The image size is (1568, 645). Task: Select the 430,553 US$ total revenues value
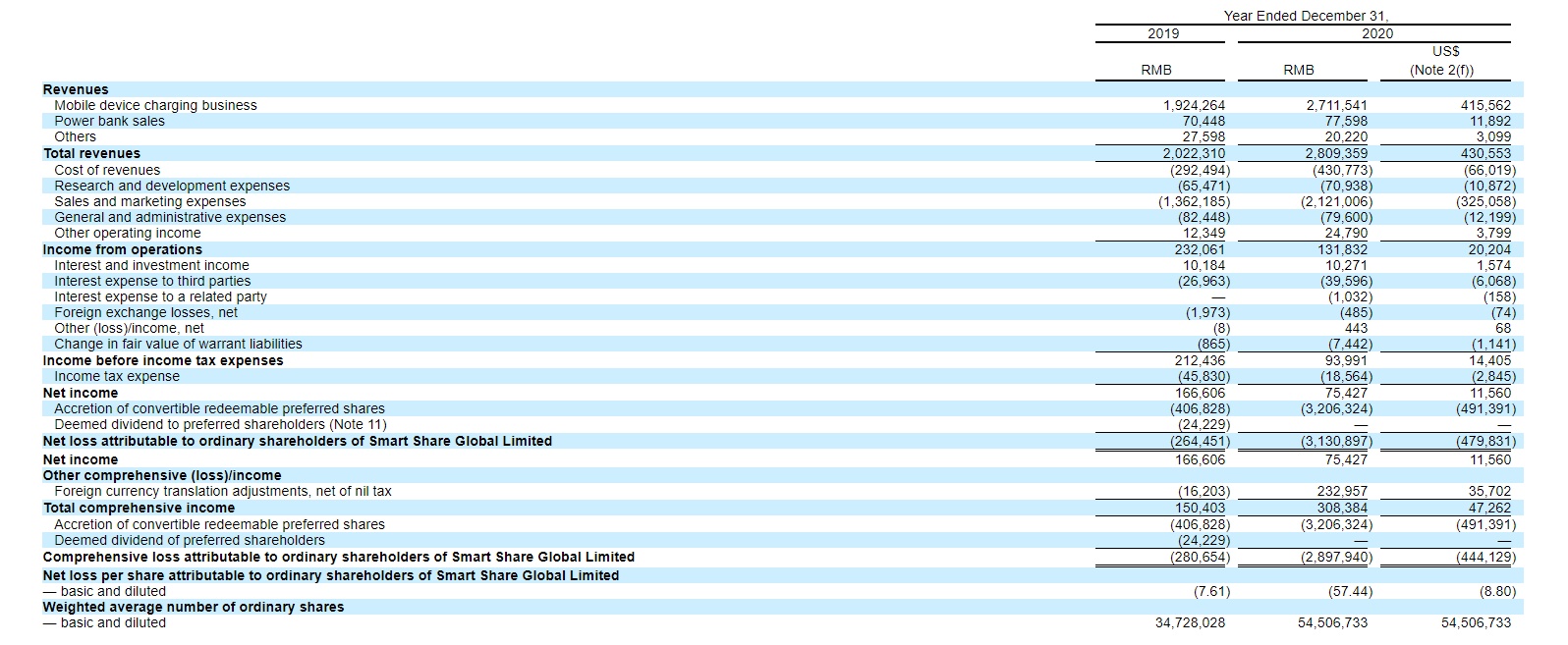1485,153
